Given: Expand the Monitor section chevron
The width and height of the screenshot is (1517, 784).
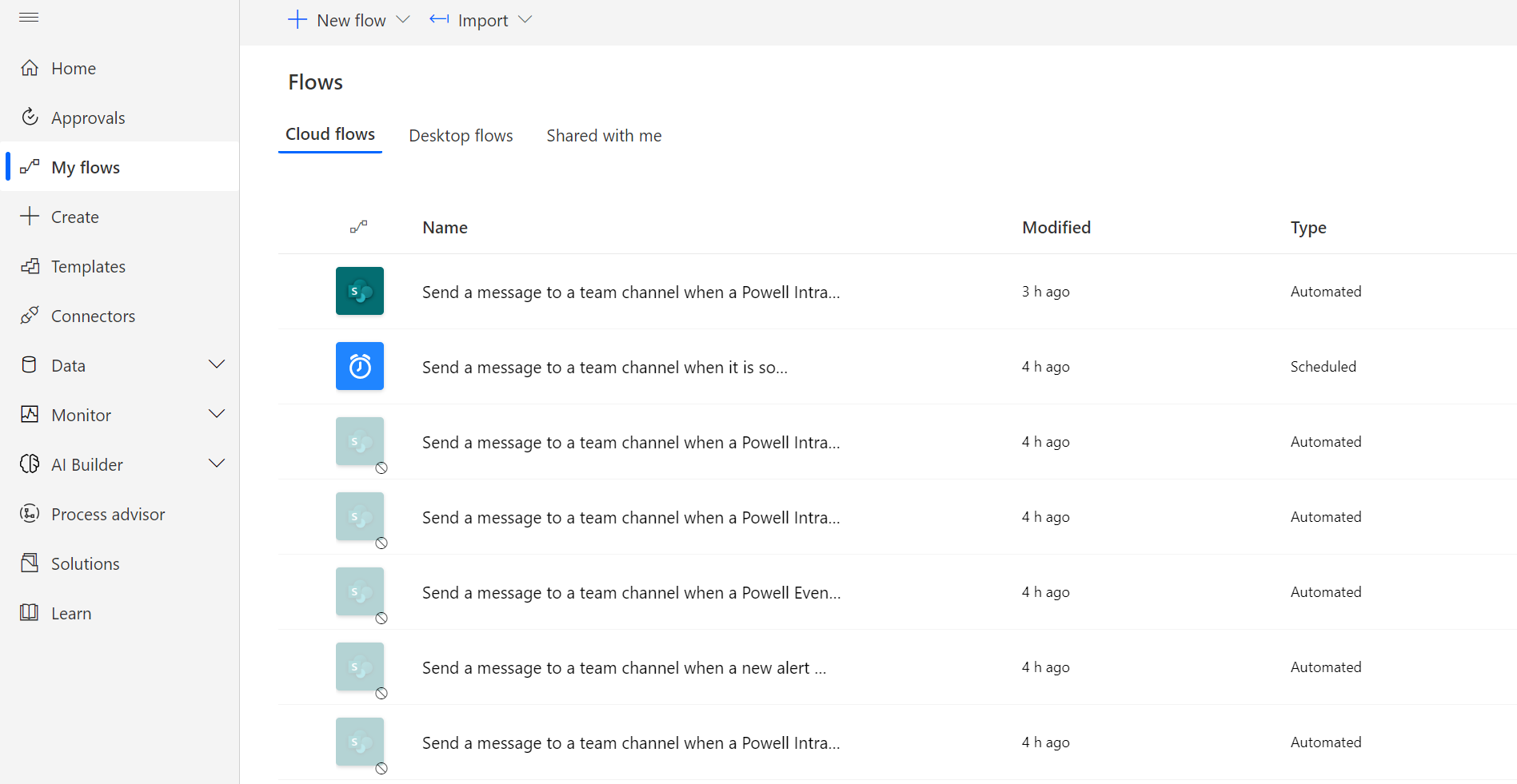Looking at the screenshot, I should coord(217,414).
